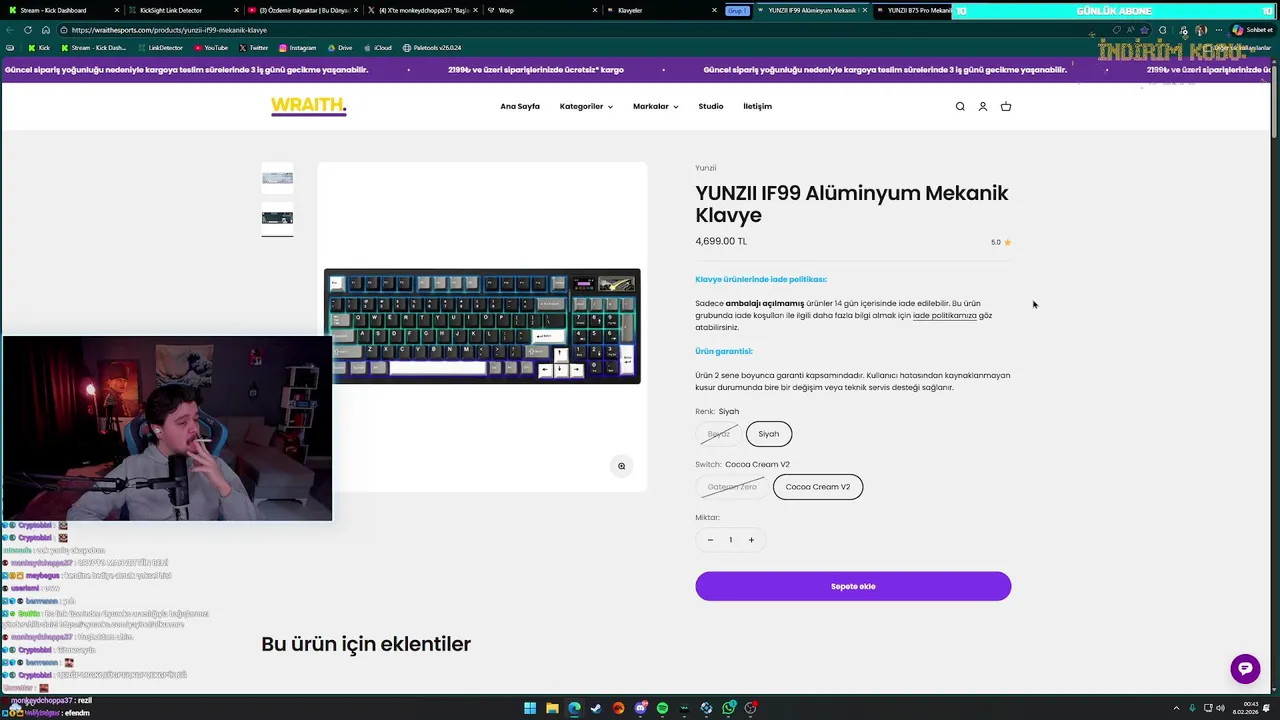
Task: Open the Instagram bookmark
Action: [297, 48]
